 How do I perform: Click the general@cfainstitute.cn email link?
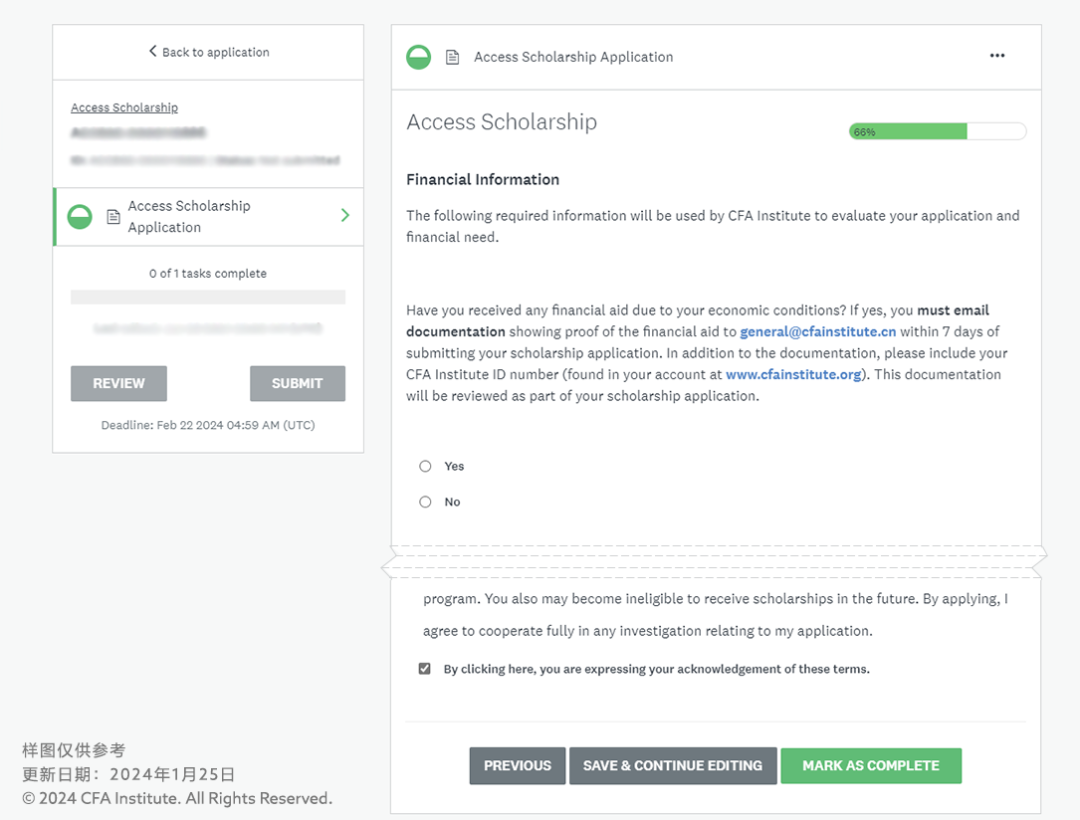pos(818,332)
